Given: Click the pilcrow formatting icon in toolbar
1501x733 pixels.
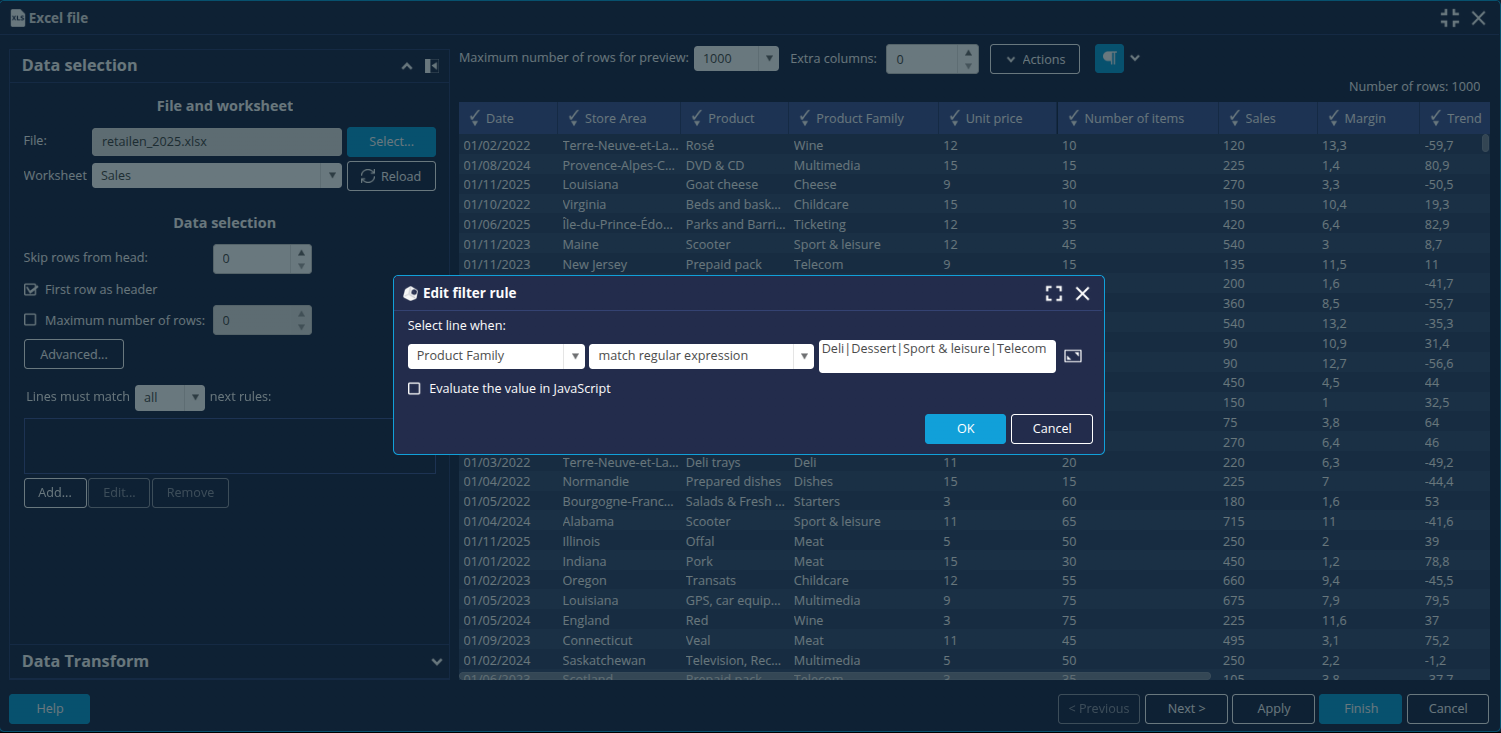Looking at the screenshot, I should click(x=1109, y=58).
